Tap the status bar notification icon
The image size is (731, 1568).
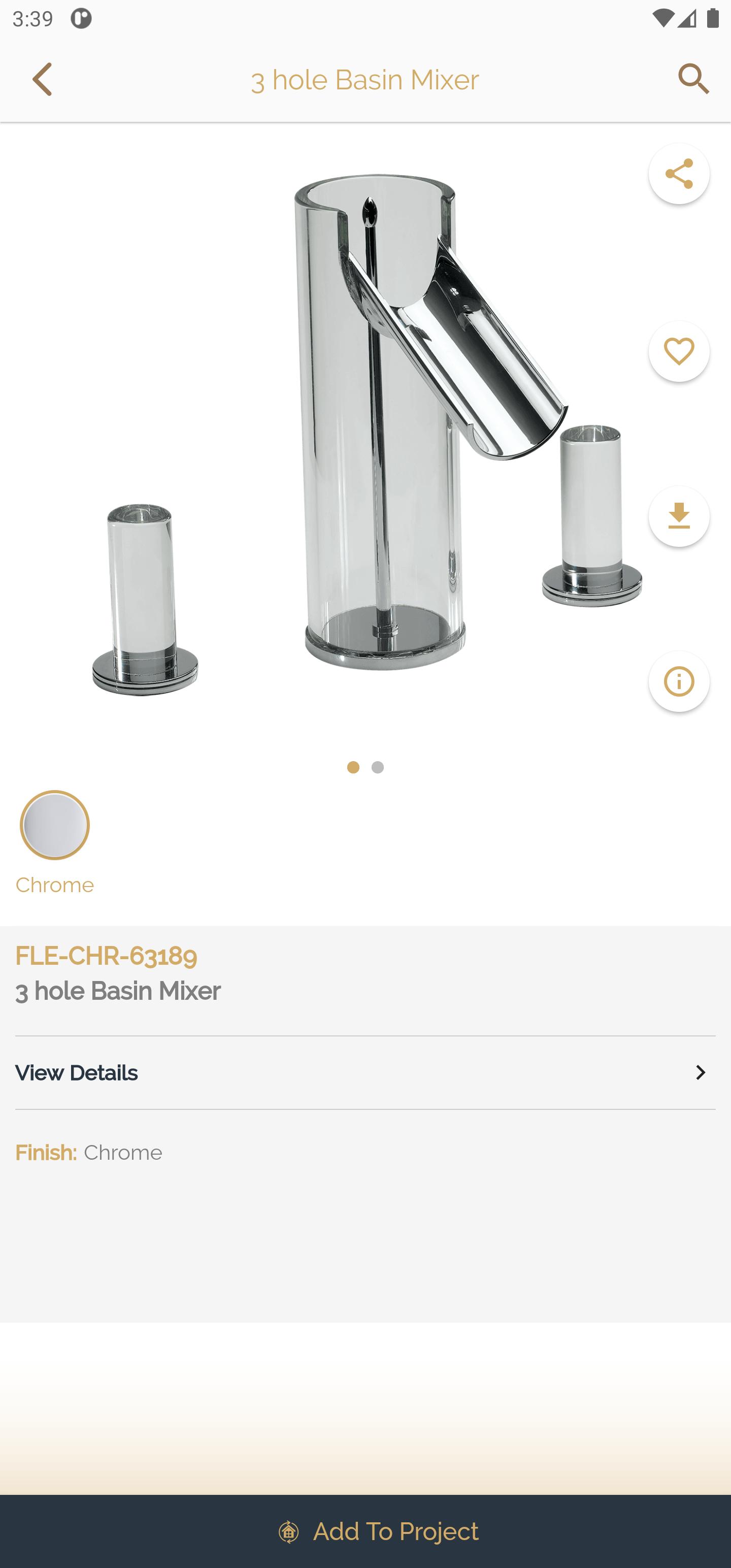[x=81, y=19]
